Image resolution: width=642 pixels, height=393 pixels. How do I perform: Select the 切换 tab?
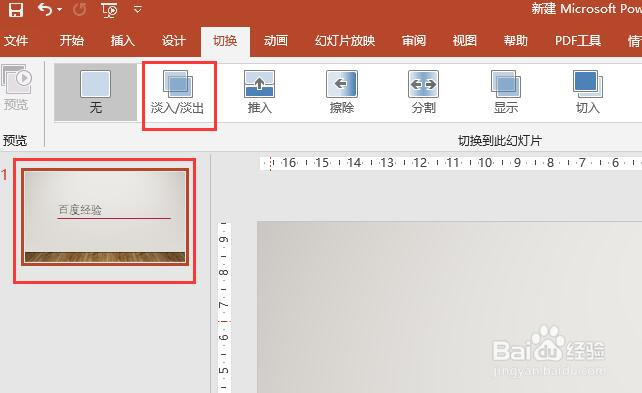point(225,41)
